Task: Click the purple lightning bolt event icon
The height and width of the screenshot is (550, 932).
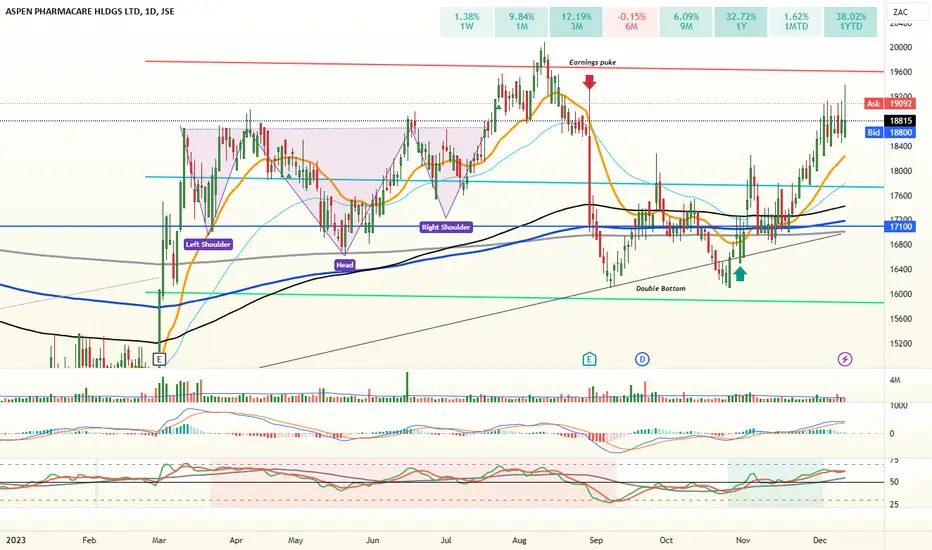Action: tap(845, 359)
